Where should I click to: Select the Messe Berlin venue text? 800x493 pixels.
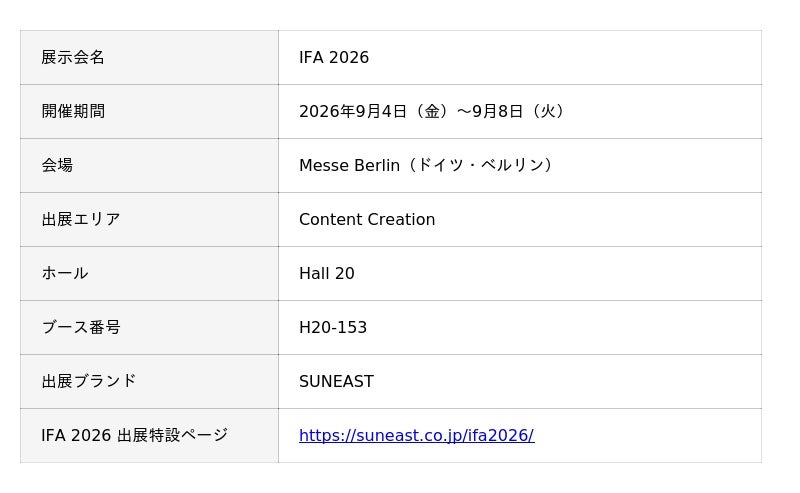coord(349,165)
